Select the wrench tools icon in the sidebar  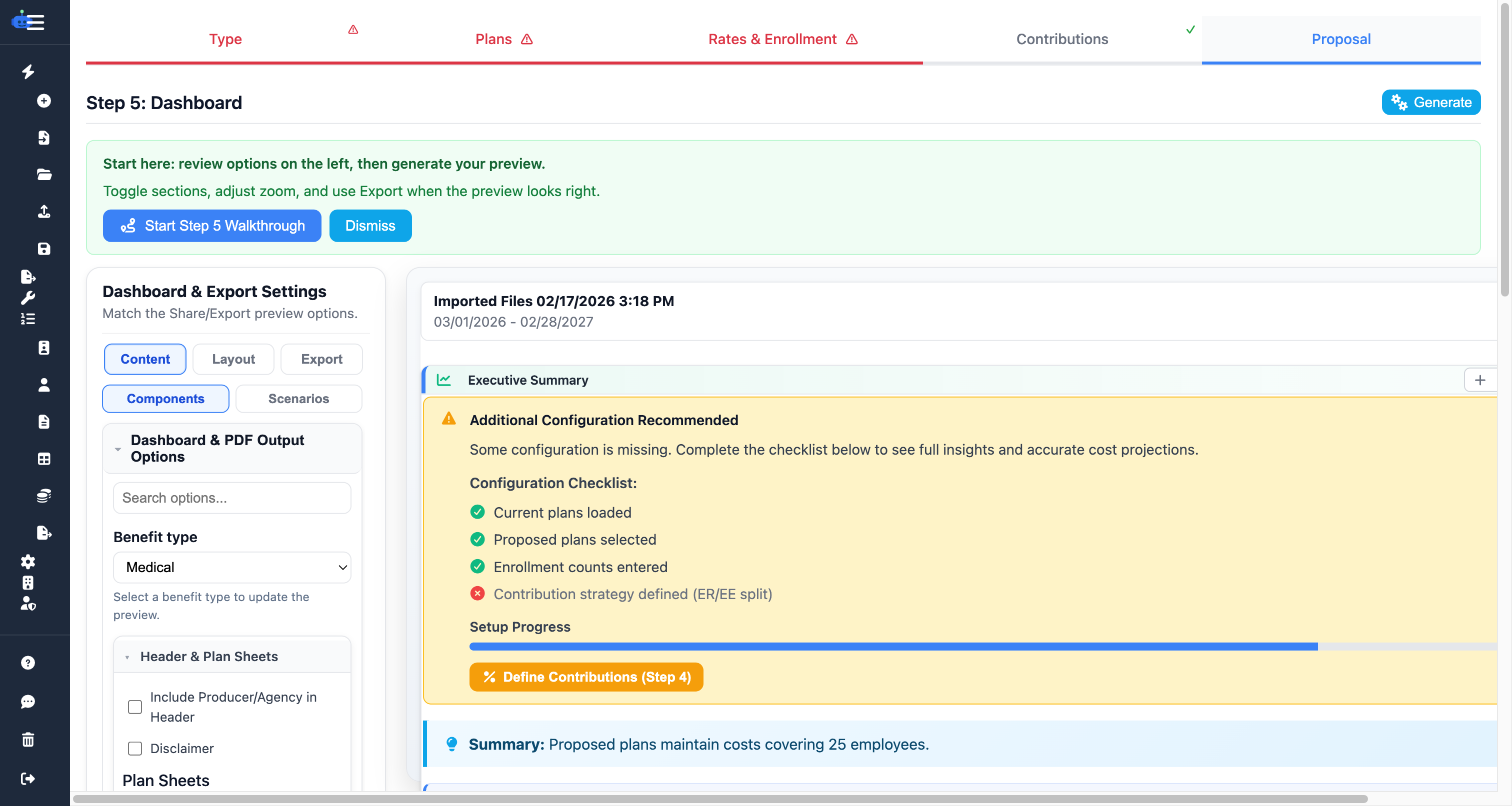27,298
